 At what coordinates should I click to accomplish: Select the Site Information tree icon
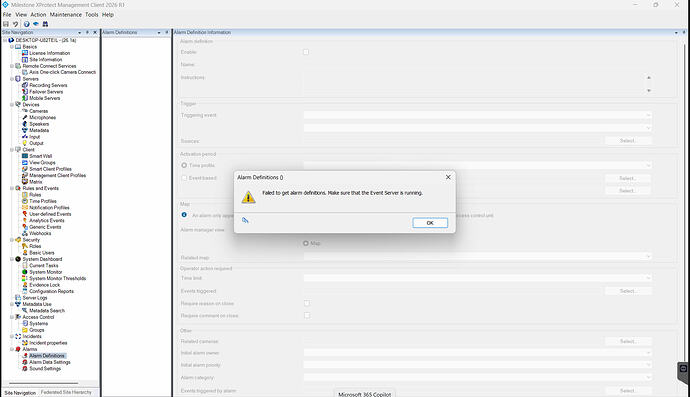pos(25,59)
